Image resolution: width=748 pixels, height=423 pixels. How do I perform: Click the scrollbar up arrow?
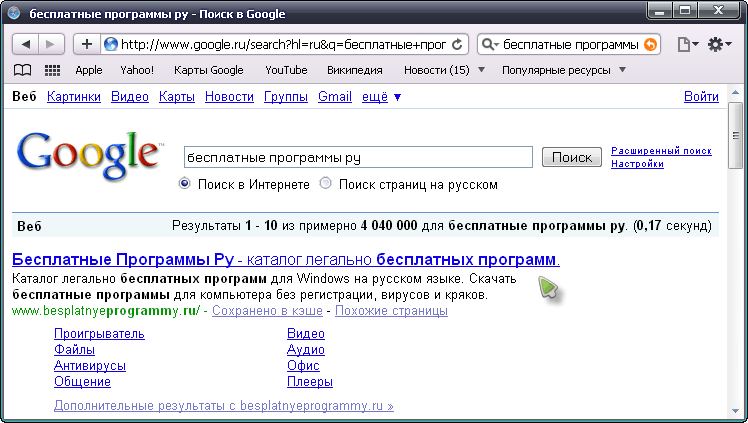735,92
